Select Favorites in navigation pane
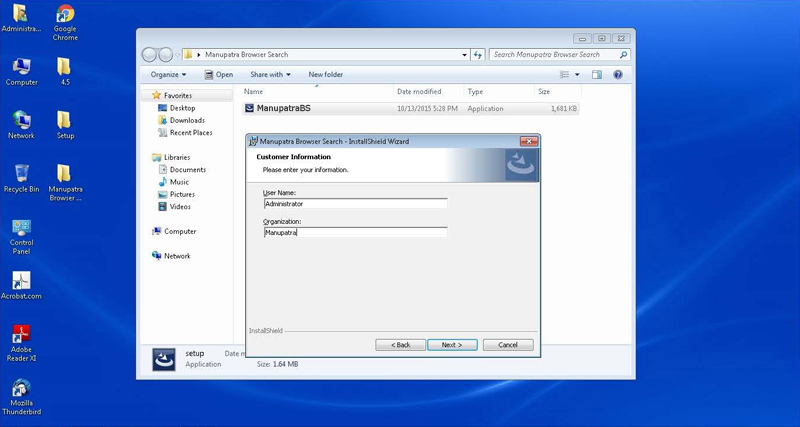The height and width of the screenshot is (427, 800). pos(172,95)
